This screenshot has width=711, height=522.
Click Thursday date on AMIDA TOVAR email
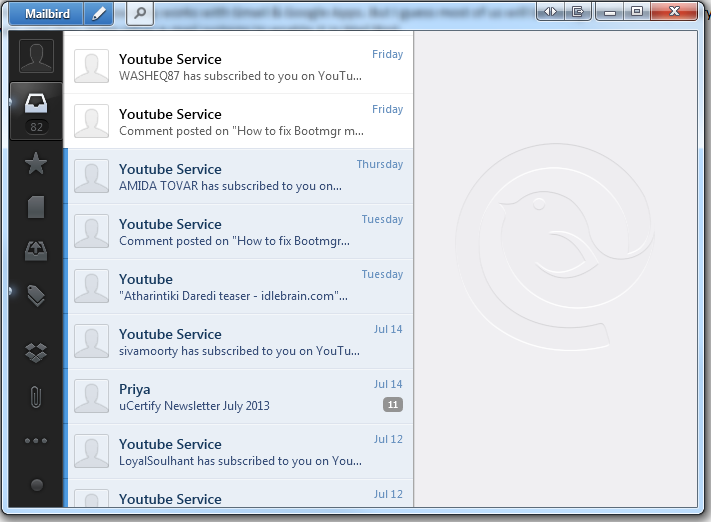[x=380, y=164]
